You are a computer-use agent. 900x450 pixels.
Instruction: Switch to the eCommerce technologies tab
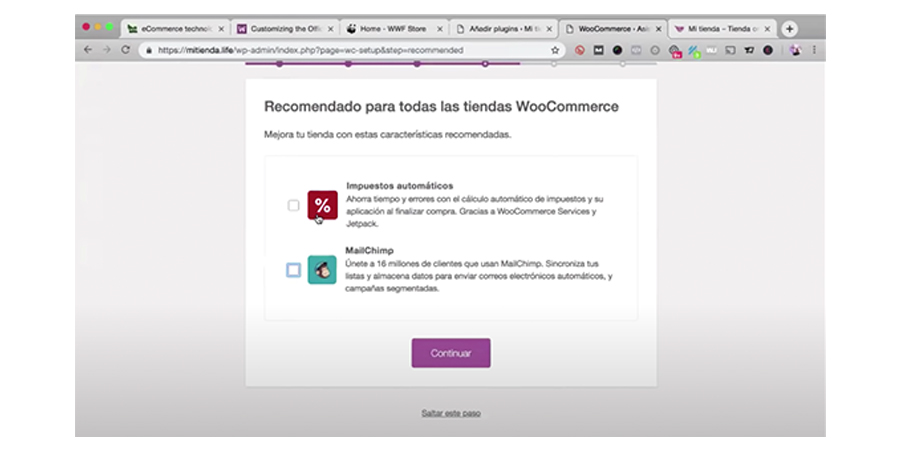[x=173, y=29]
